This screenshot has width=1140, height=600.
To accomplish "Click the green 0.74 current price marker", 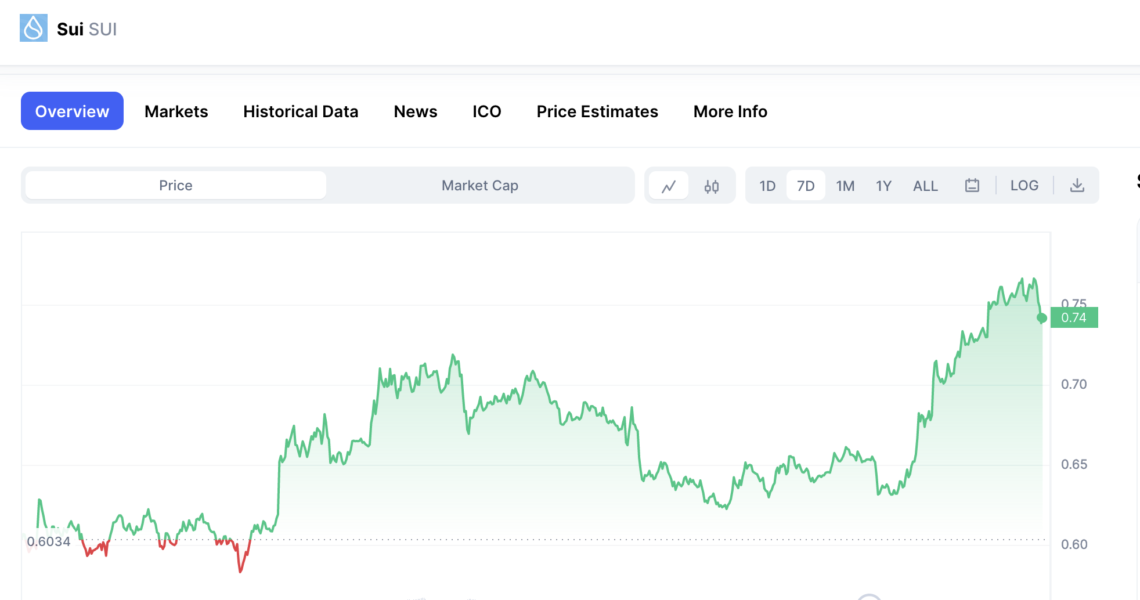I will [1074, 318].
